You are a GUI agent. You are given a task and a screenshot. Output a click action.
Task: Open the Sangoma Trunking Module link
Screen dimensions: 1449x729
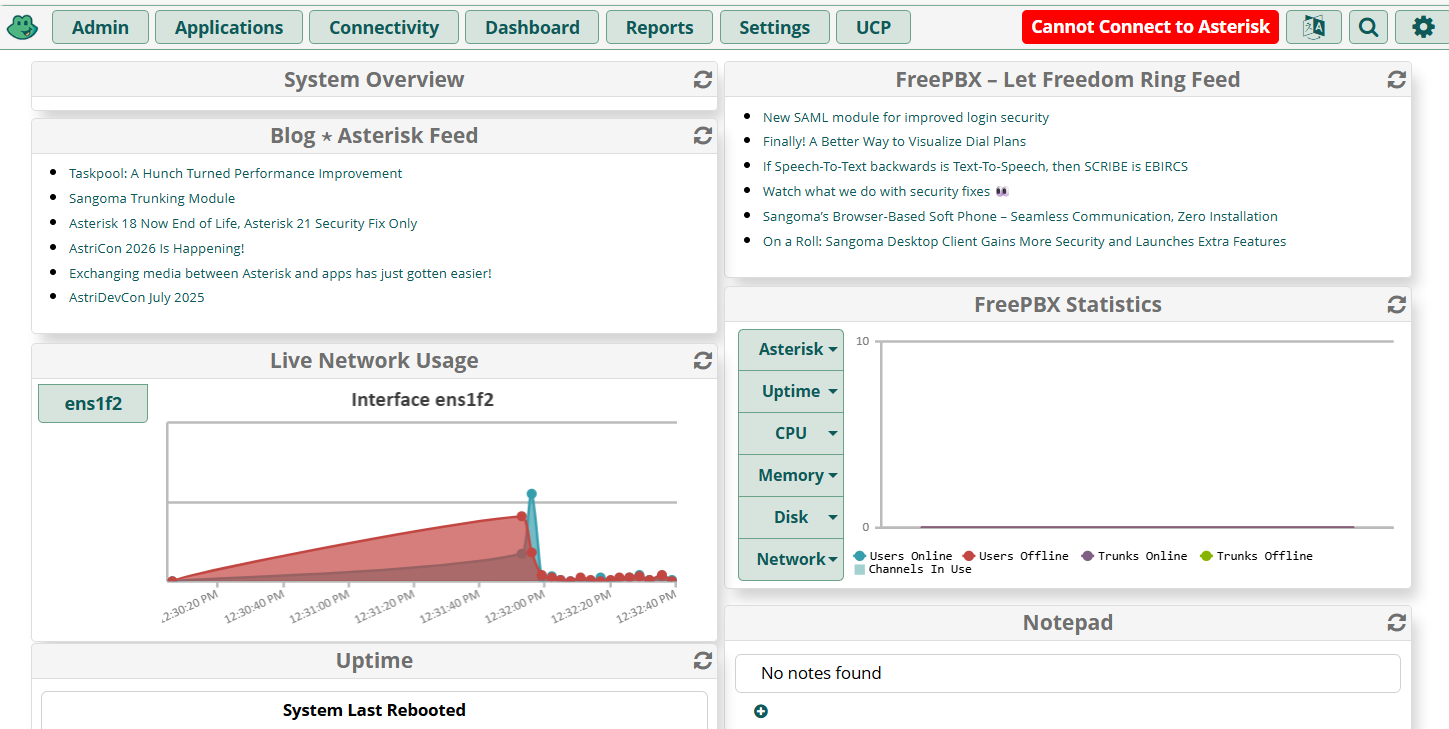pyautogui.click(x=152, y=199)
